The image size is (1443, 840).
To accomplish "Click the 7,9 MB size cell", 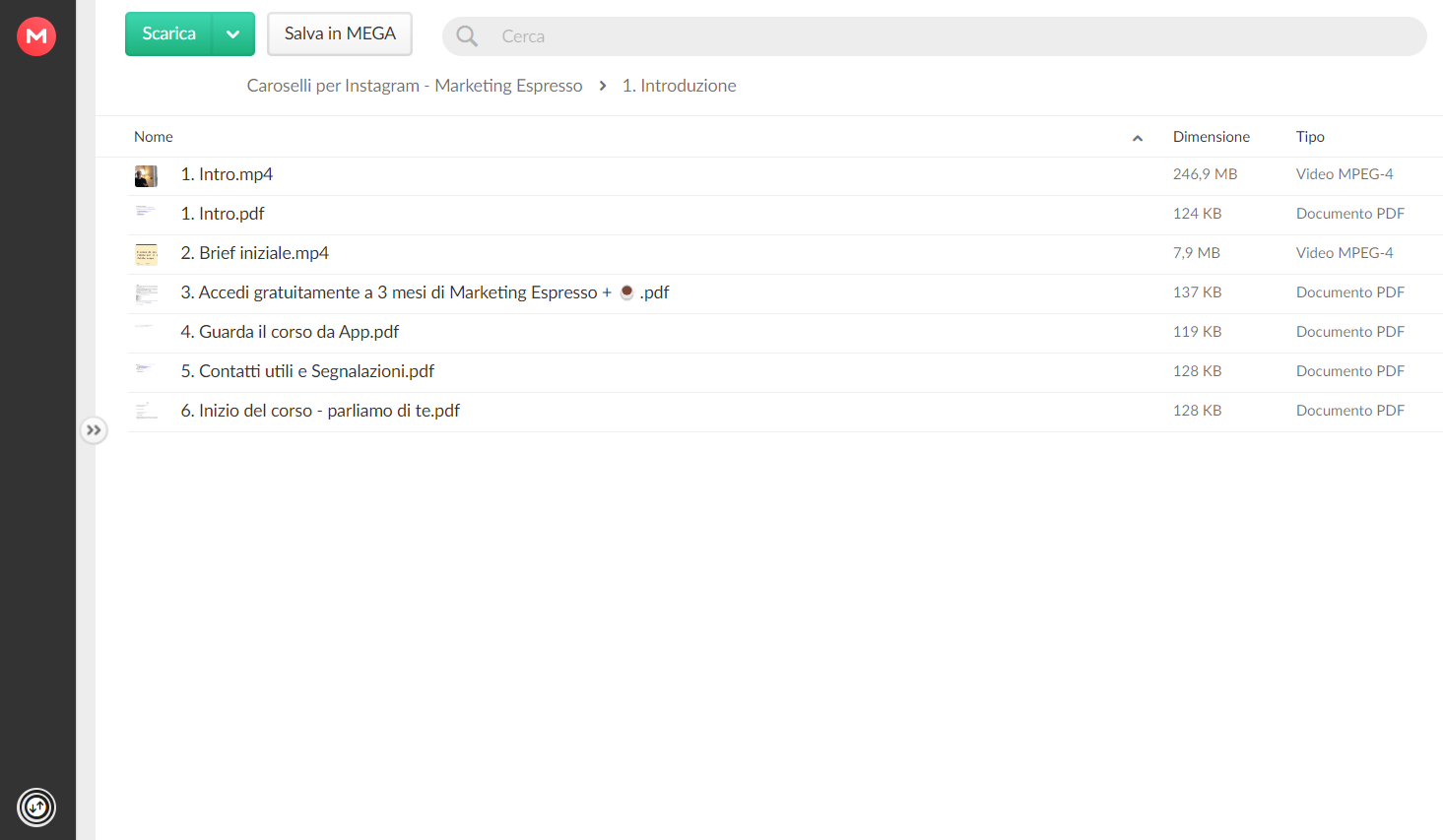I will click(1197, 253).
